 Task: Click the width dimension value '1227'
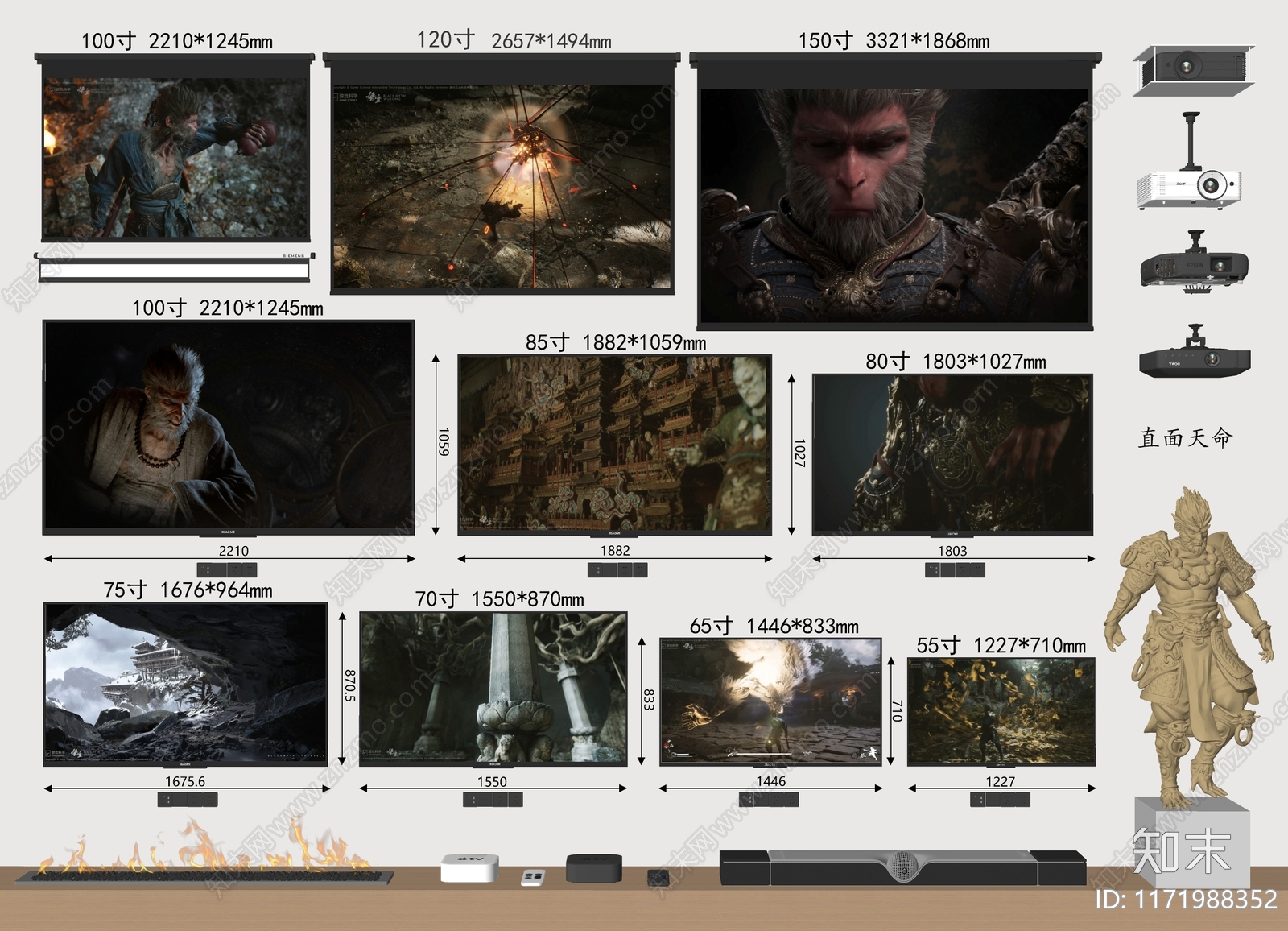pos(1001,781)
